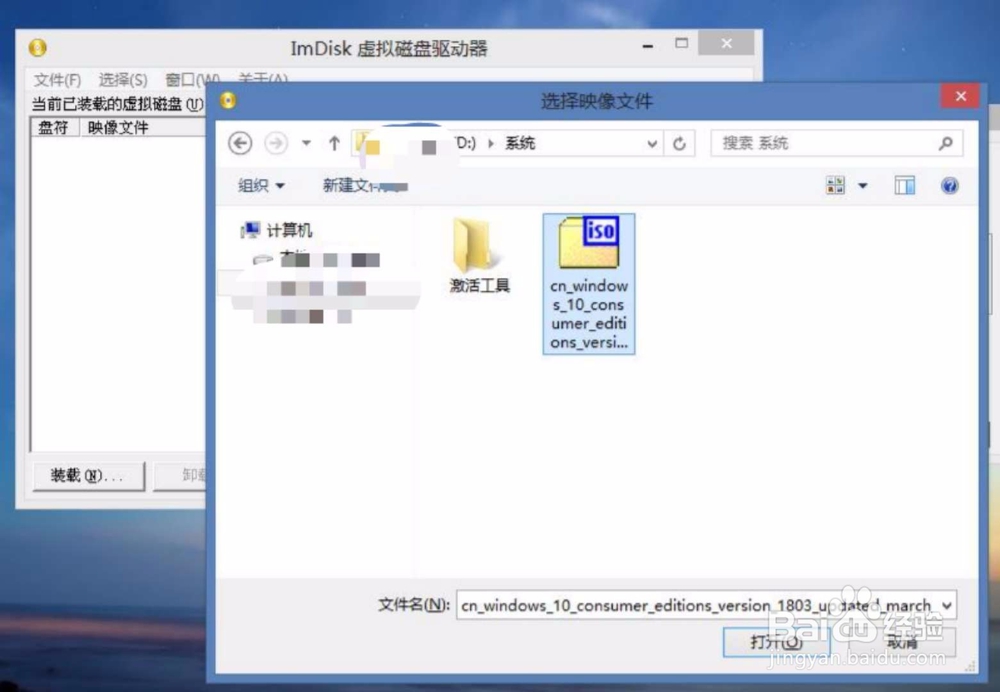Click the dialog title bar disc icon
Screen dimensions: 1000x692
coord(228,100)
